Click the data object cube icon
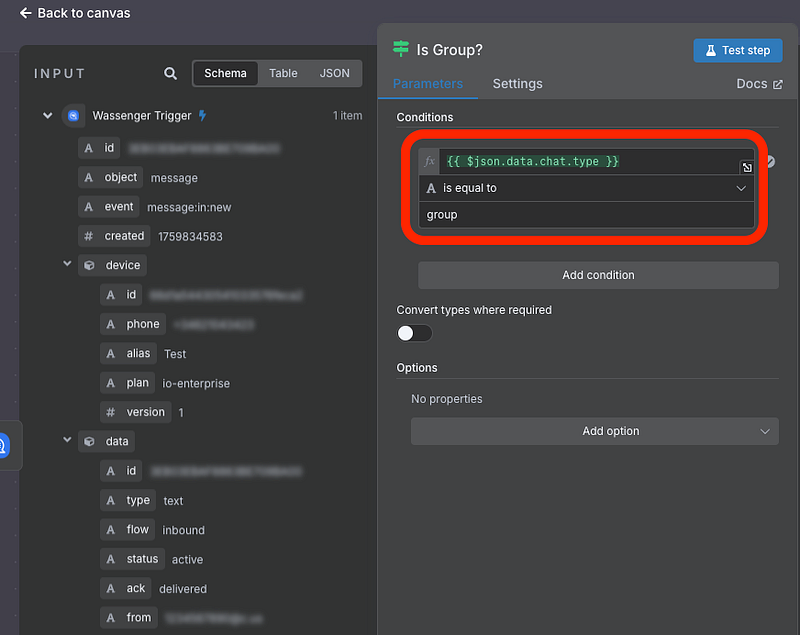The image size is (800, 635). [x=89, y=441]
